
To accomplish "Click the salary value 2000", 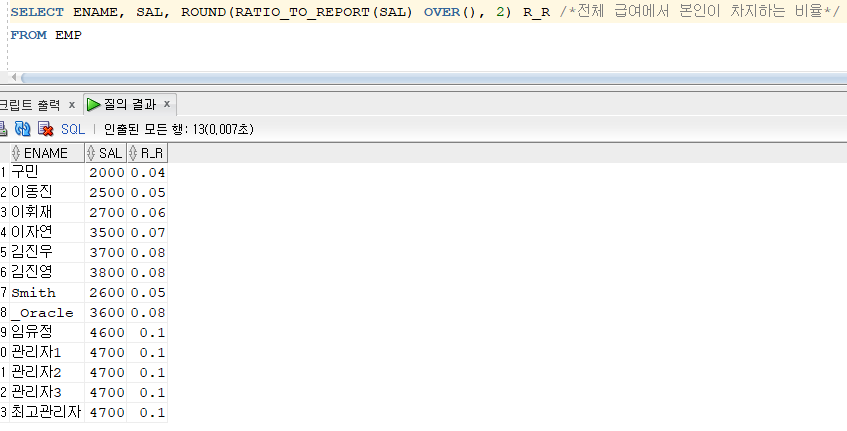I will (x=106, y=173).
